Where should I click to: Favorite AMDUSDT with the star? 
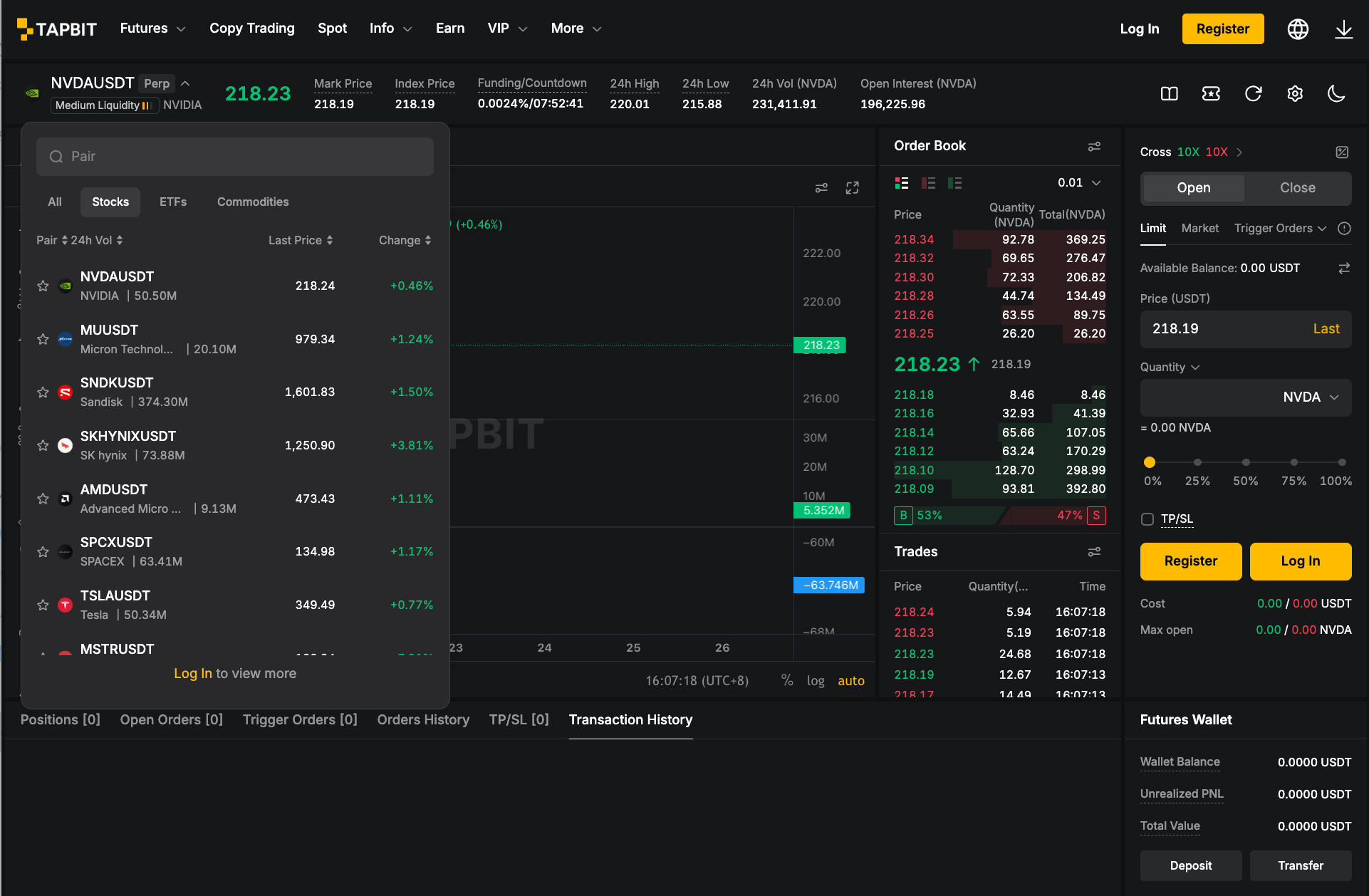click(x=43, y=499)
